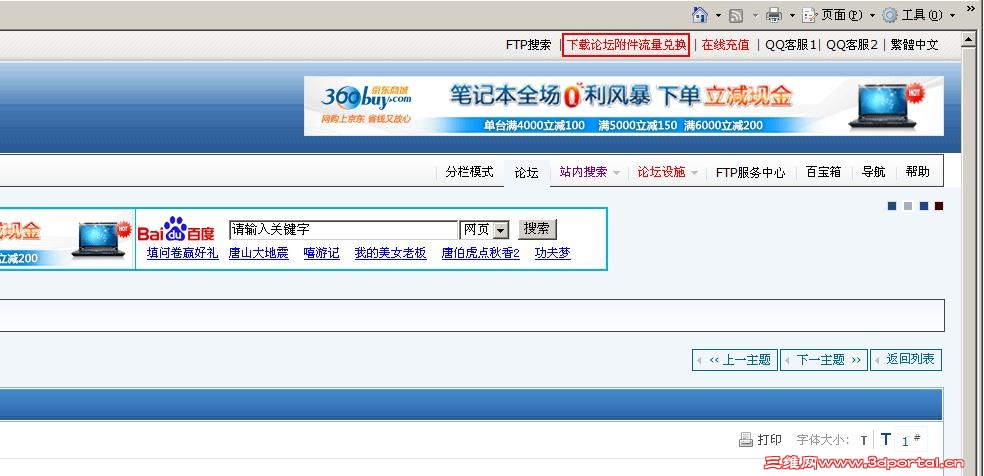
Task: Click 返回列表 button
Action: [906, 360]
